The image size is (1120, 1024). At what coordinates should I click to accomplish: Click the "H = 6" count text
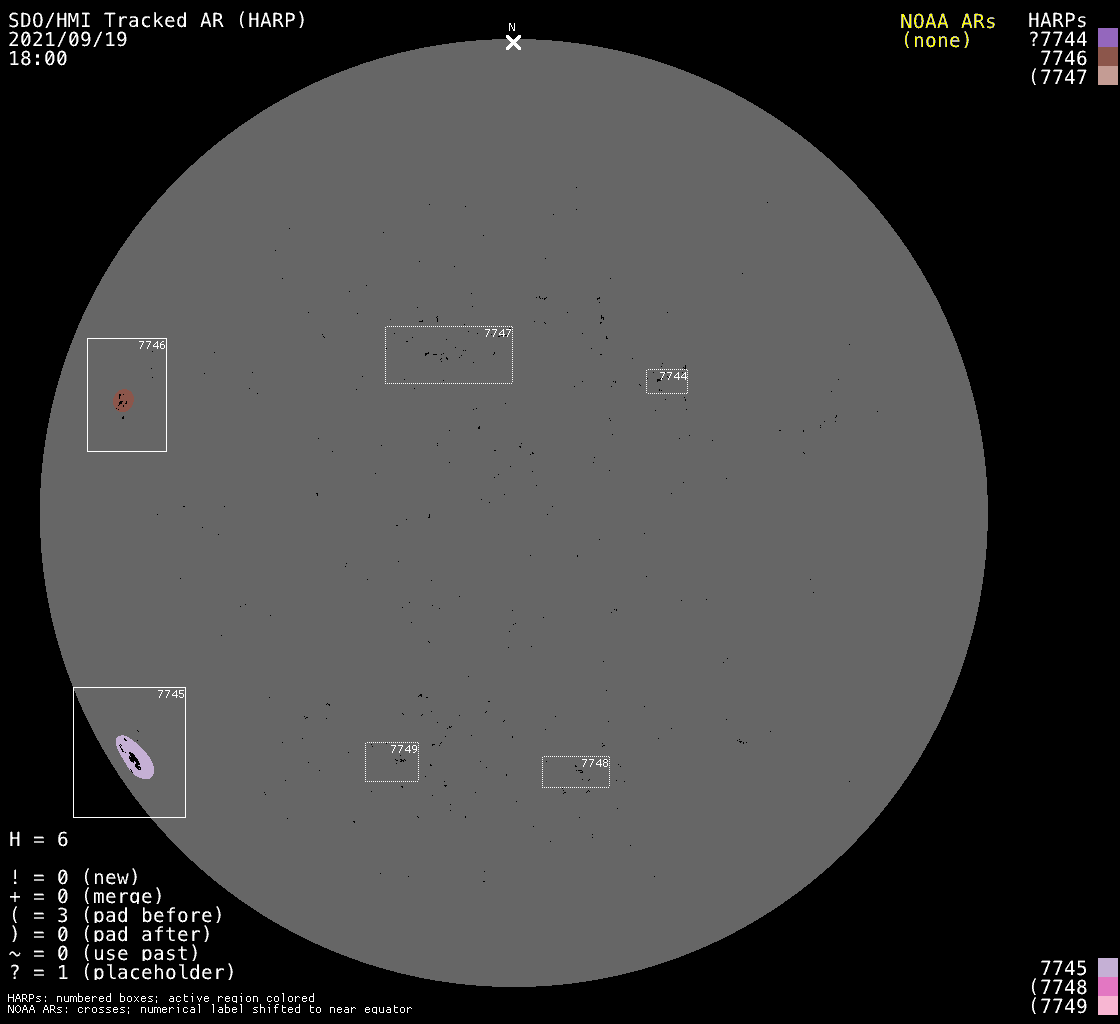(39, 839)
